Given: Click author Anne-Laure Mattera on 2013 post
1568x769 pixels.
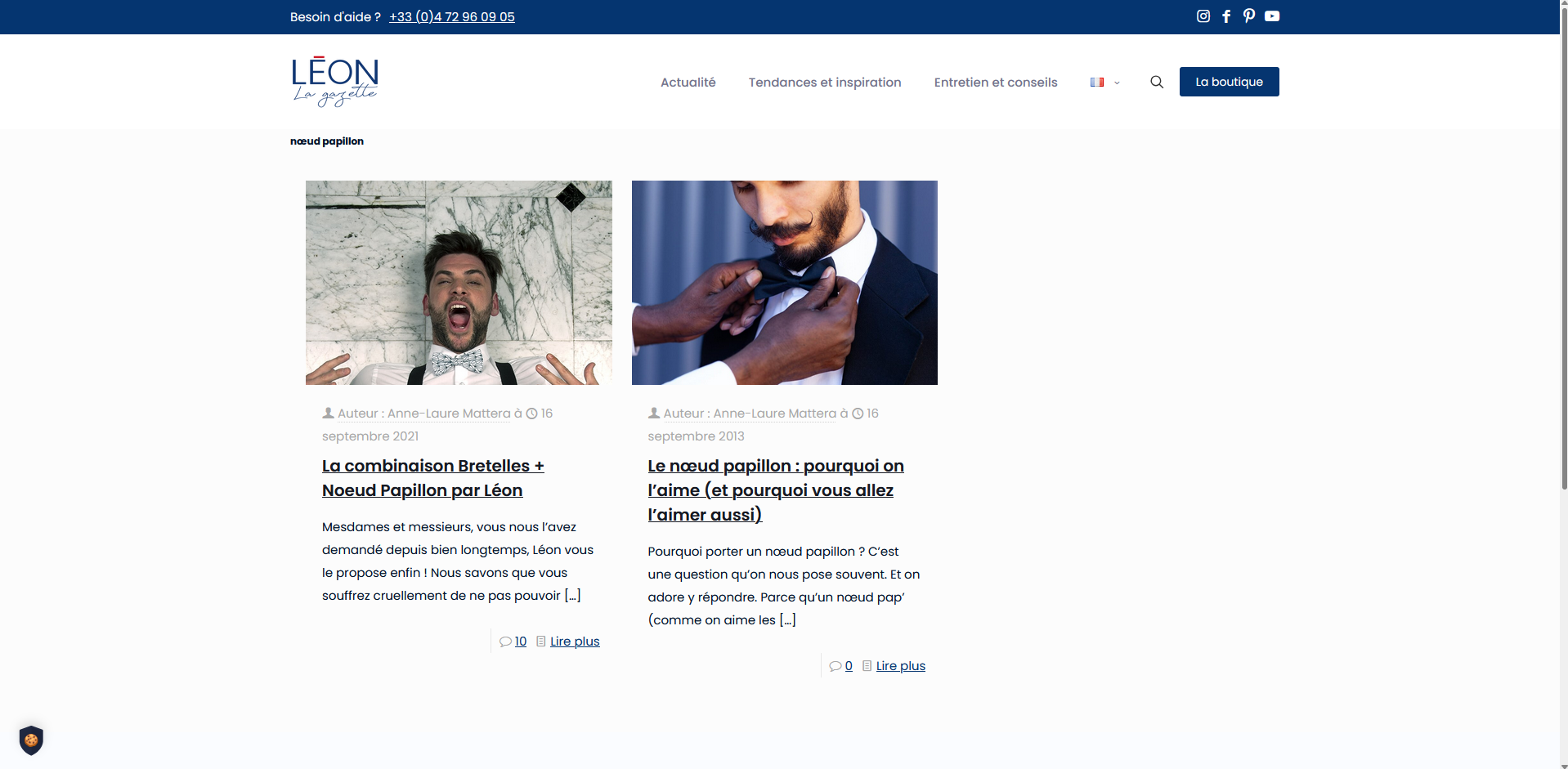Looking at the screenshot, I should (x=775, y=414).
